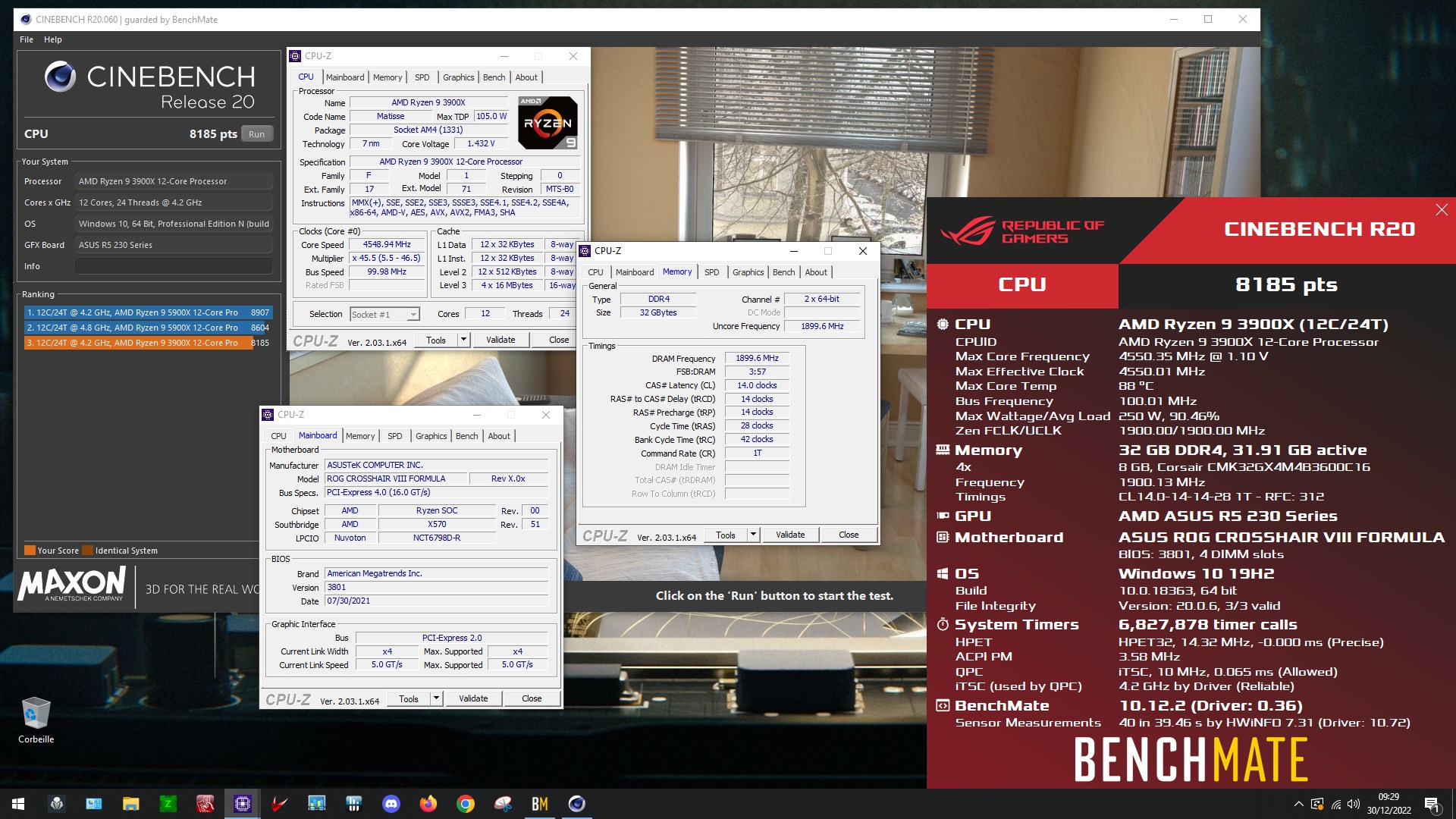Open the red bird app in taskbar
Viewport: 1456px width, 819px height.
pos(280,804)
